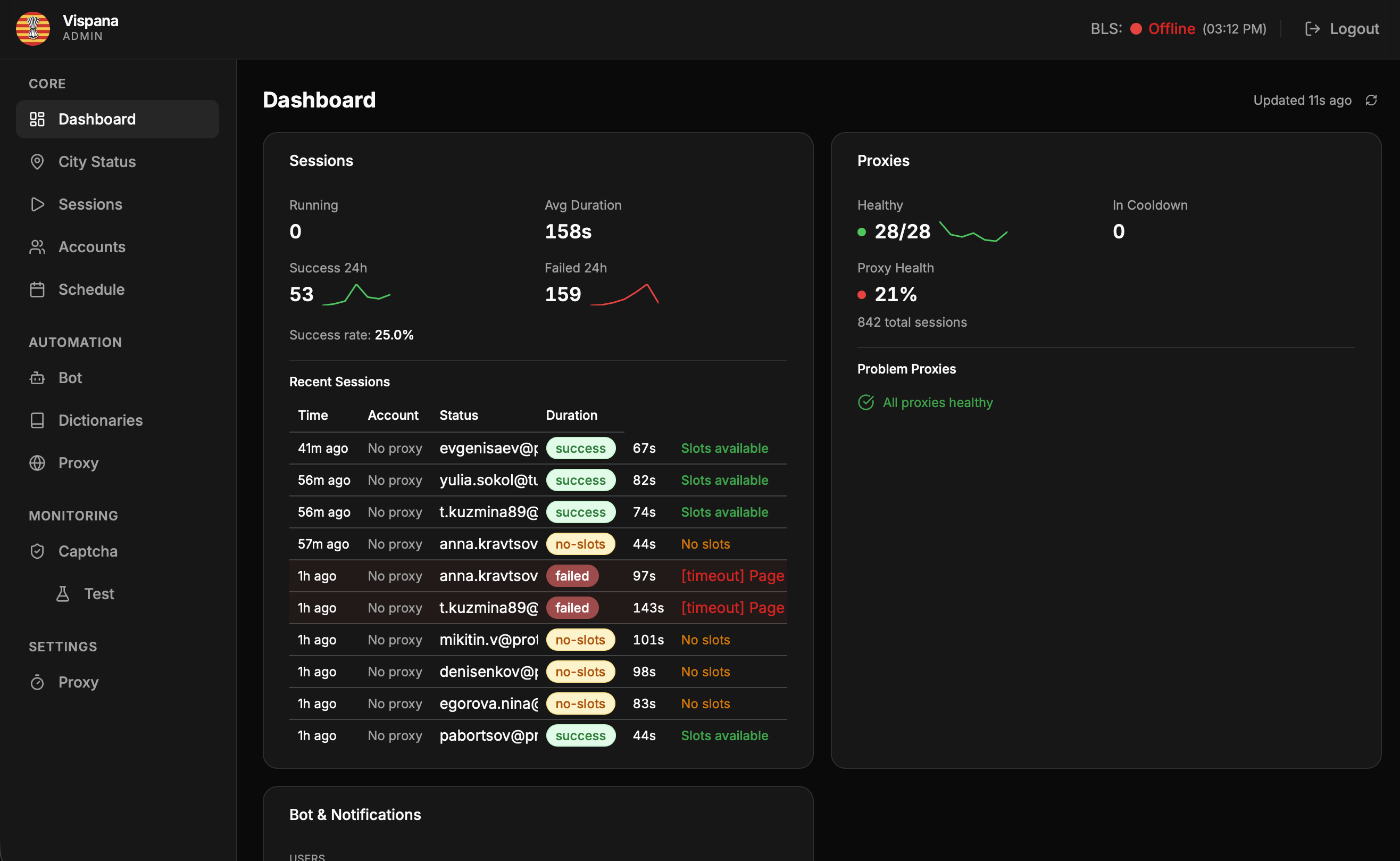Click the refresh icon next to Updated timestamp

(1371, 100)
